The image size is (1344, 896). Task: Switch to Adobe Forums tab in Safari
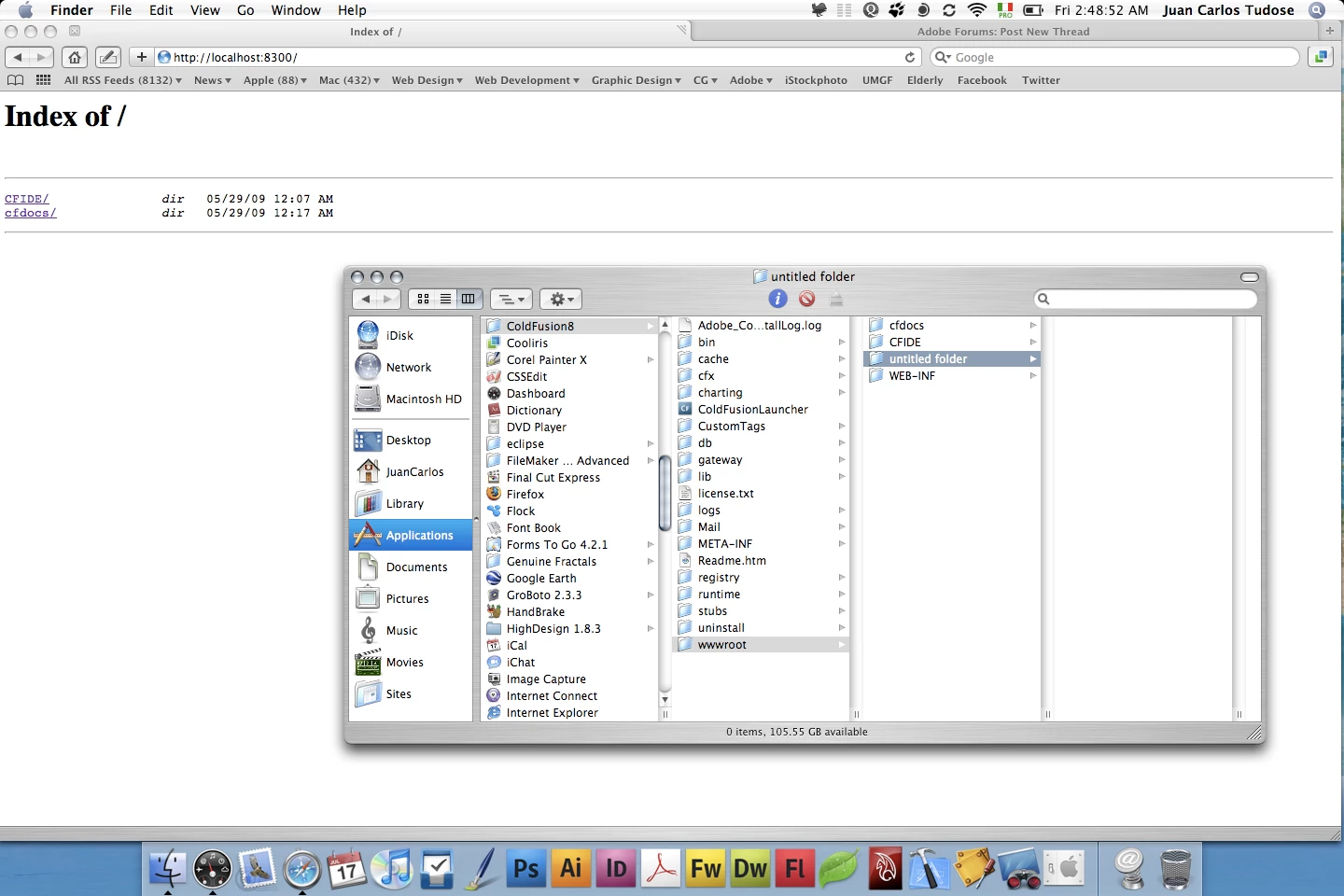point(1003,32)
